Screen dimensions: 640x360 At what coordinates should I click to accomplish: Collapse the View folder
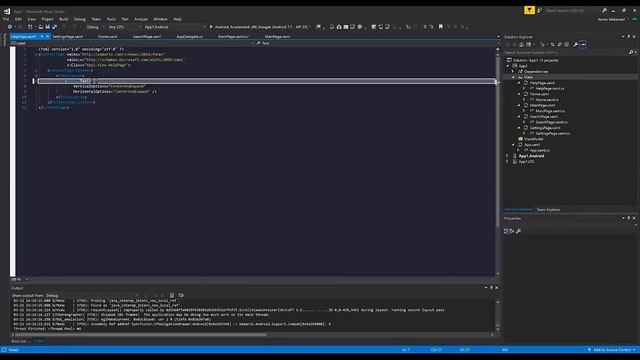tap(513, 77)
